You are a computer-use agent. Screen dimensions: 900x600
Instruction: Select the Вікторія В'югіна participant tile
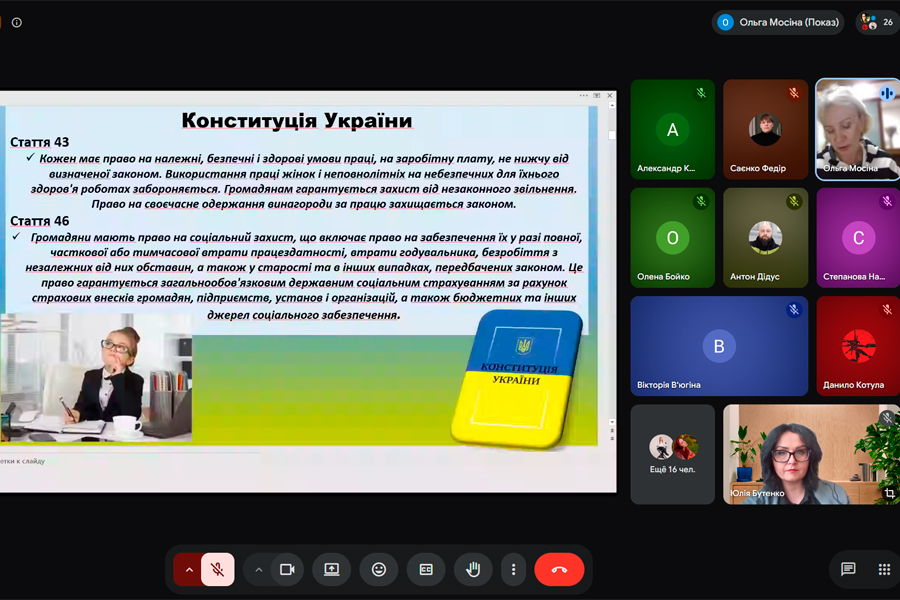(x=719, y=346)
